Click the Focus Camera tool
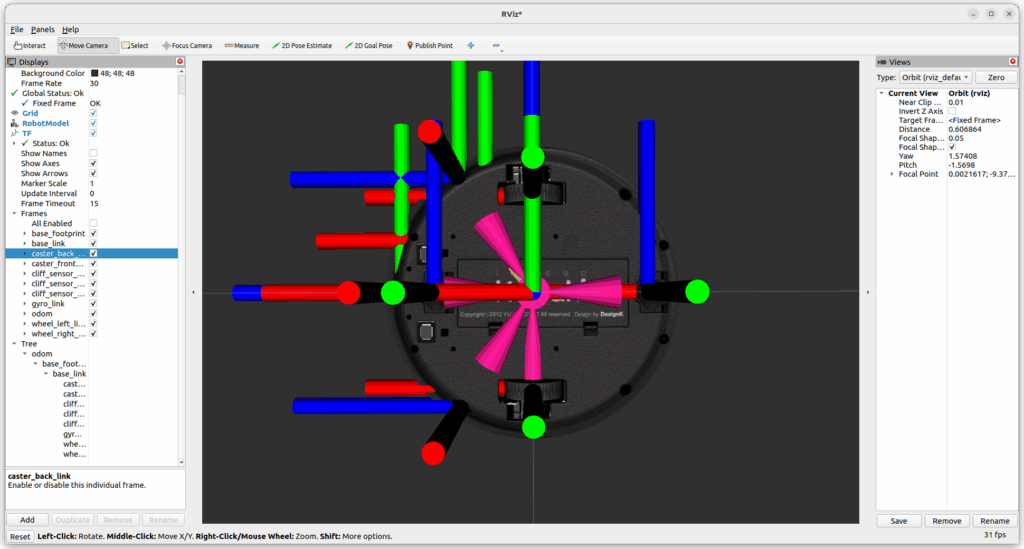1024x549 pixels. click(187, 45)
